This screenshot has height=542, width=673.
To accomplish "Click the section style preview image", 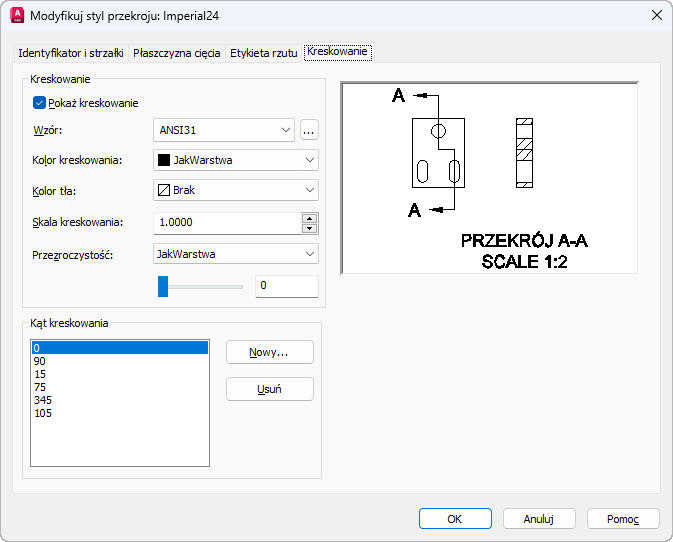I will pos(489,178).
